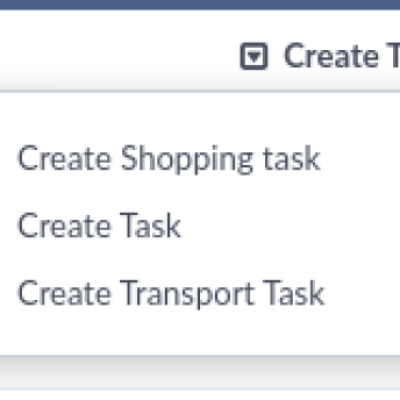Click the Create Transport Task link text
The image size is (400, 400).
[x=171, y=294]
